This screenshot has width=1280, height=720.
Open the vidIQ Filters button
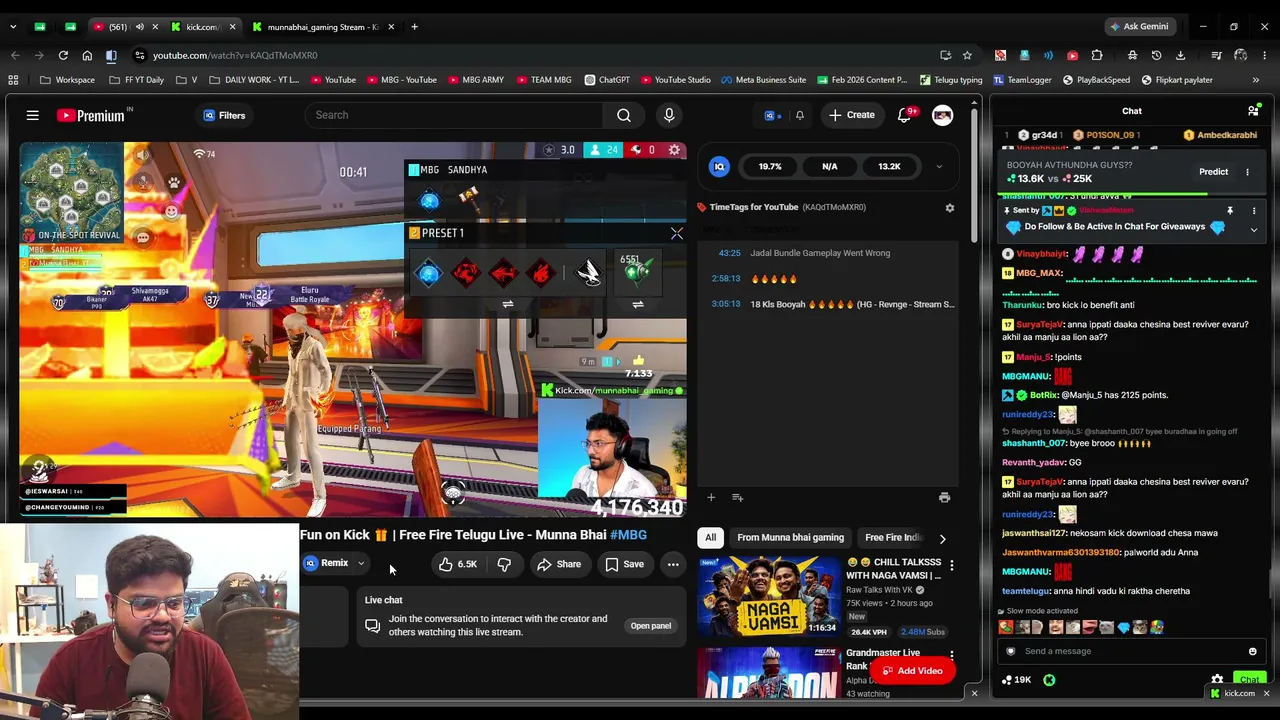coord(223,115)
